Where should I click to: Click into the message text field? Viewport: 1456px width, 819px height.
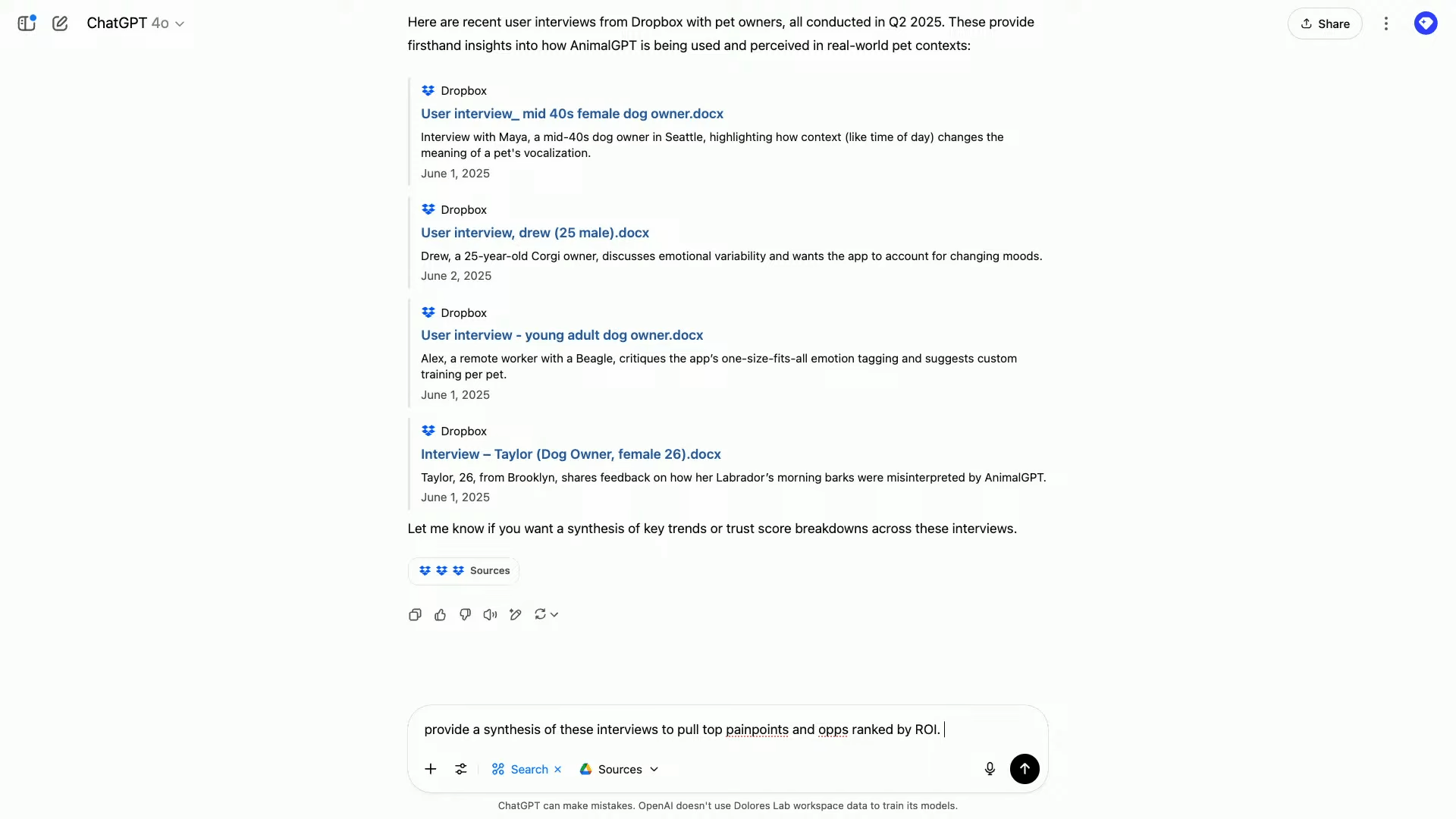[x=682, y=730]
